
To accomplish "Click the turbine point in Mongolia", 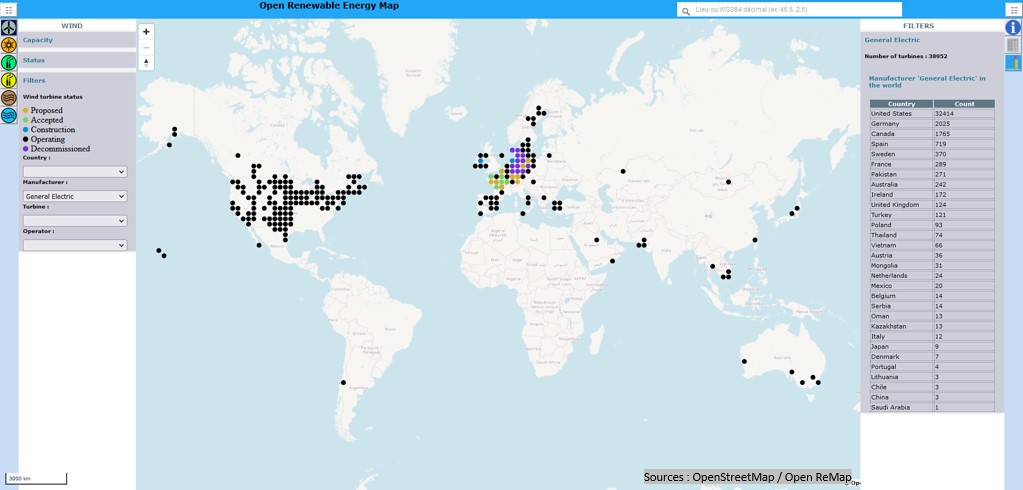I will pos(728,181).
